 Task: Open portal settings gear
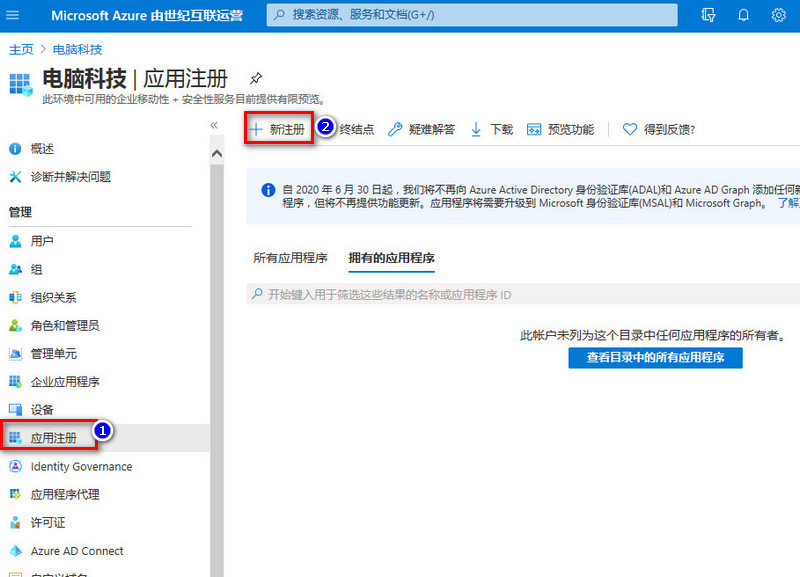[x=778, y=15]
